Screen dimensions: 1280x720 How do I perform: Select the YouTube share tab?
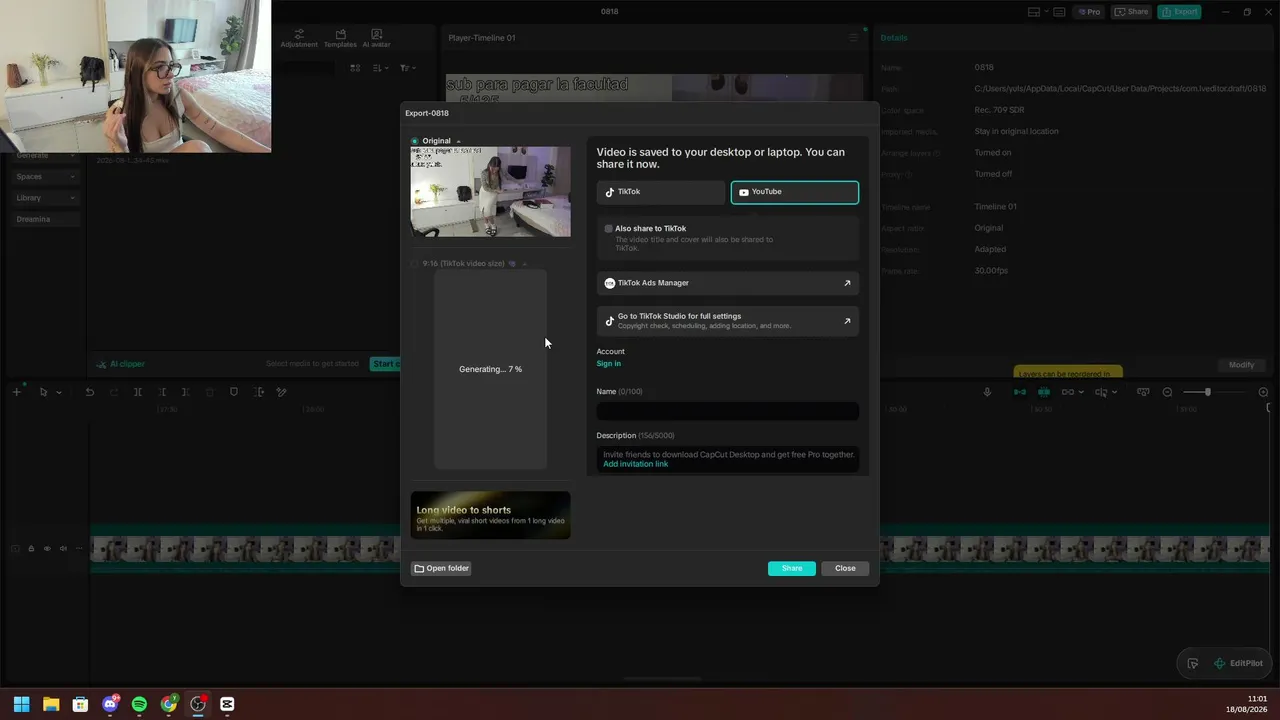(x=795, y=192)
